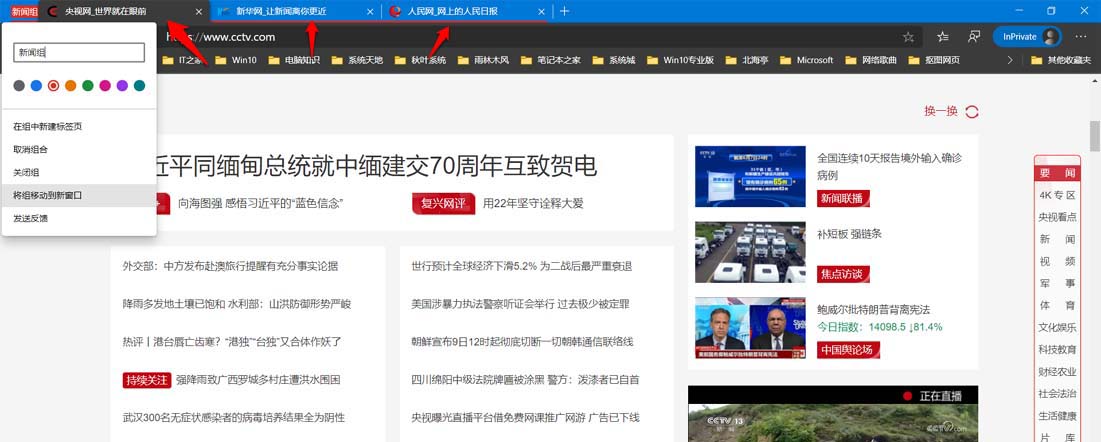Select 将组移动到新窗口 menu option

point(79,195)
